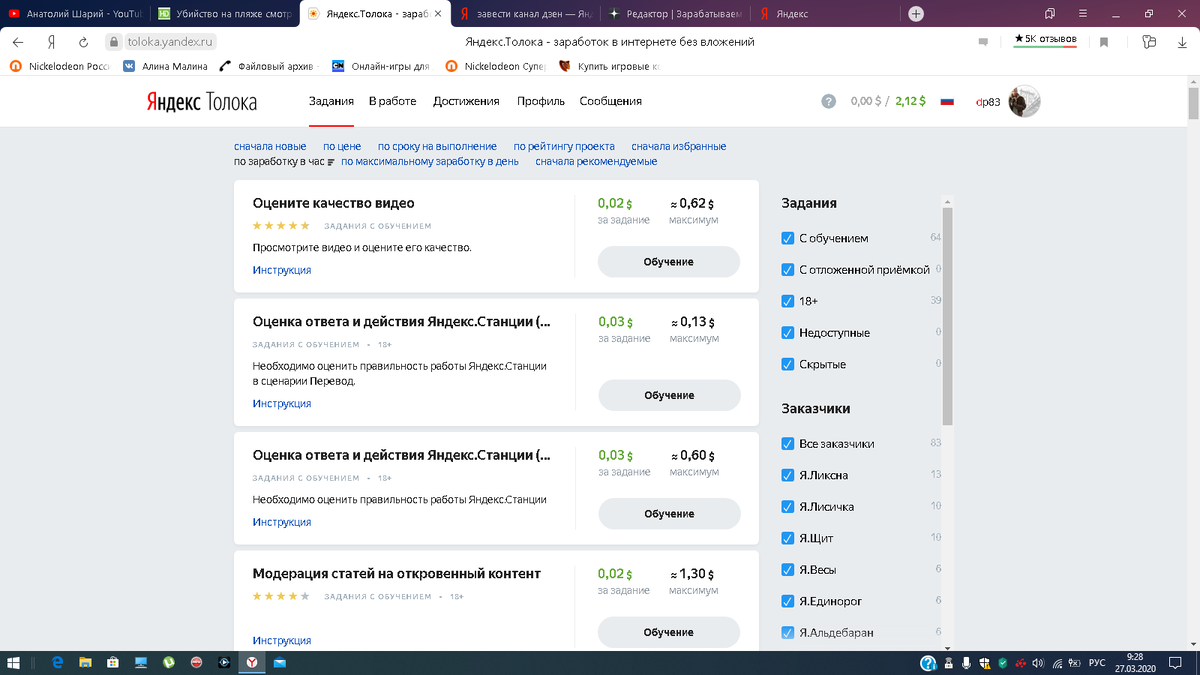Toggle the 'С обучением' checkbox
The height and width of the screenshot is (675, 1200).
[x=788, y=238]
